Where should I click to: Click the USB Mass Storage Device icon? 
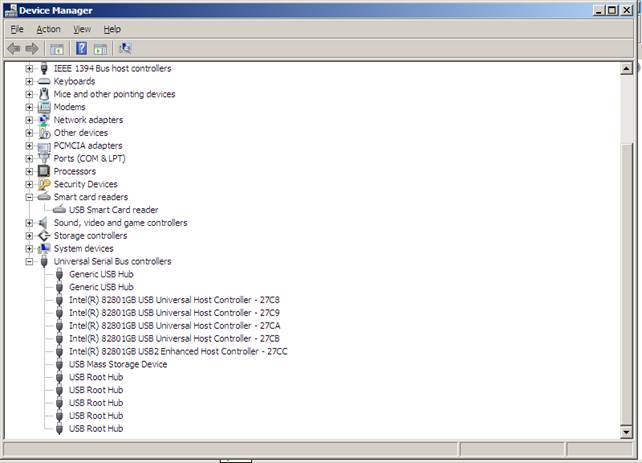tap(59, 364)
